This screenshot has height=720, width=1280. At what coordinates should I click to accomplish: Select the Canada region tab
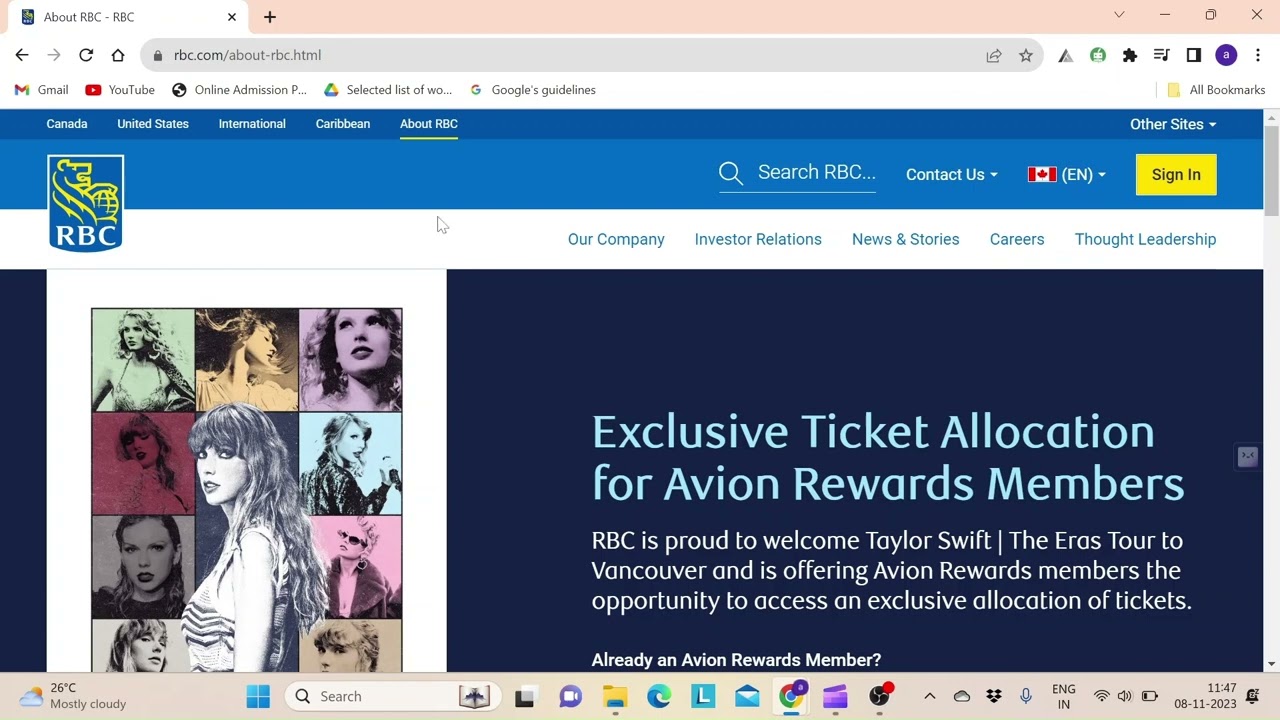(67, 124)
